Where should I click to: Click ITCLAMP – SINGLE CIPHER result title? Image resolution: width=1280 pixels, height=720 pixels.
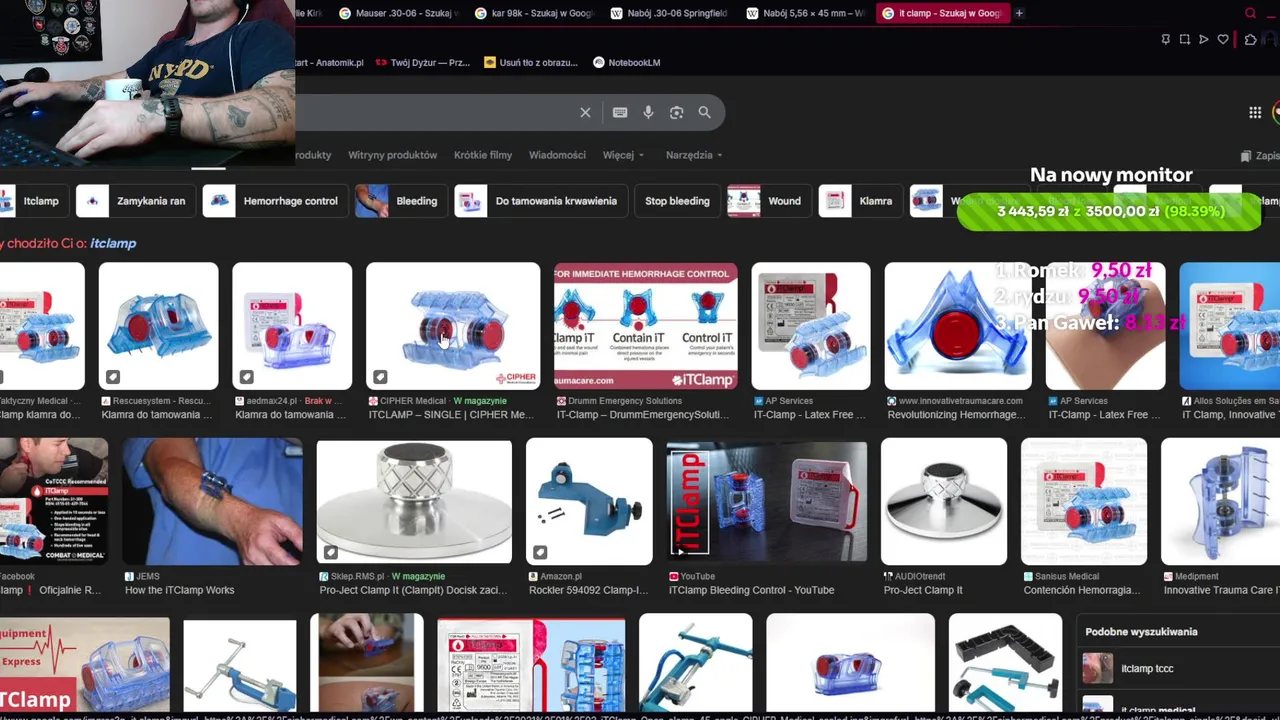pos(451,415)
